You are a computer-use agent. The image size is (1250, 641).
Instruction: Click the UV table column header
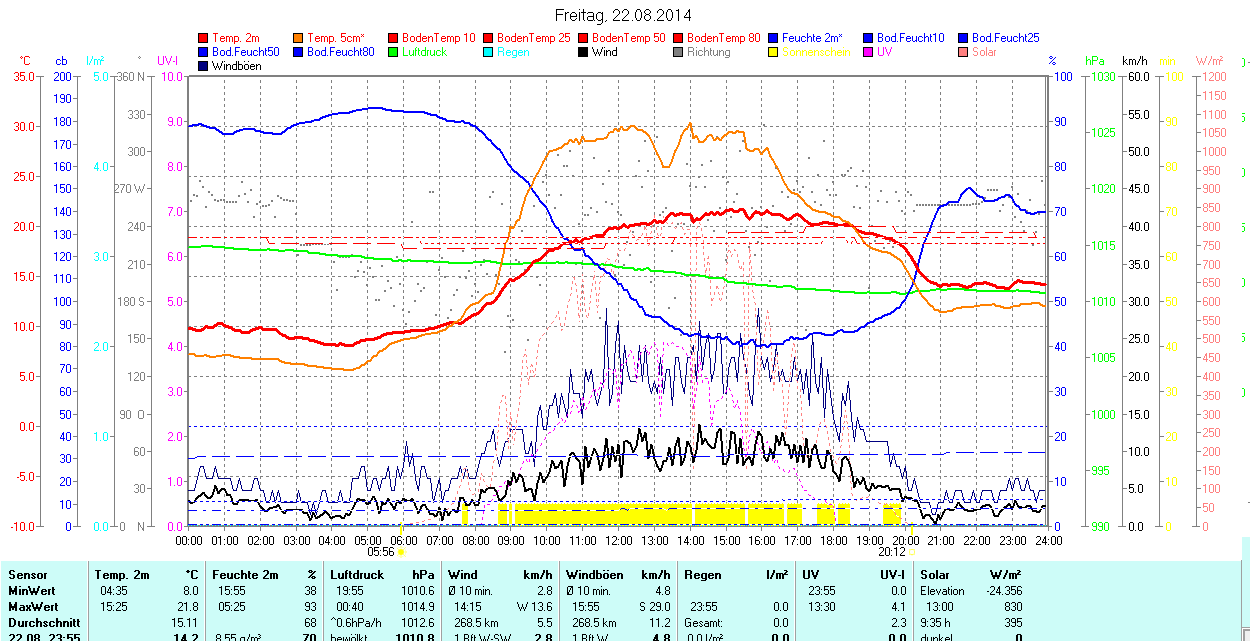click(x=811, y=575)
